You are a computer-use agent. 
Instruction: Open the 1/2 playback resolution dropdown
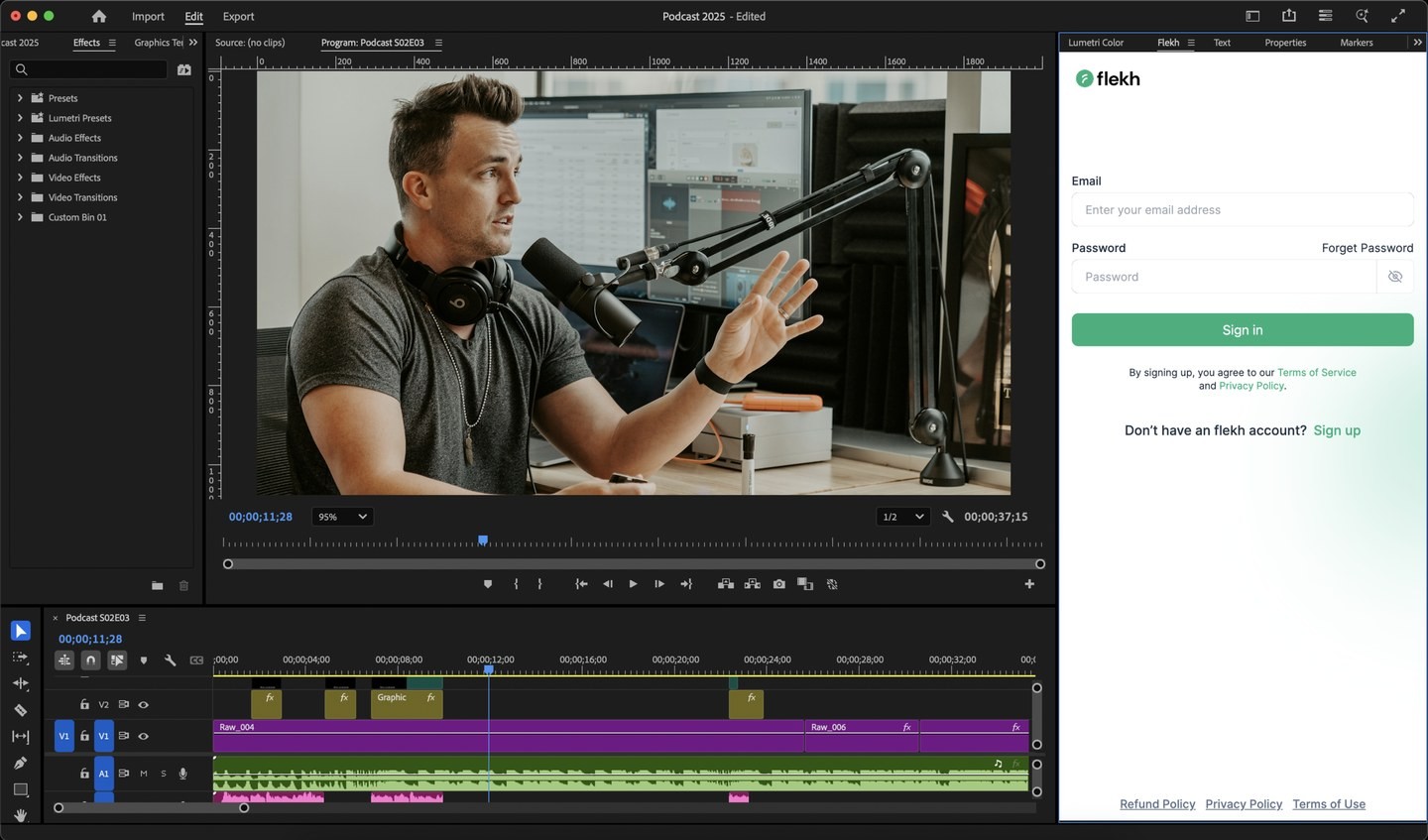click(x=903, y=517)
